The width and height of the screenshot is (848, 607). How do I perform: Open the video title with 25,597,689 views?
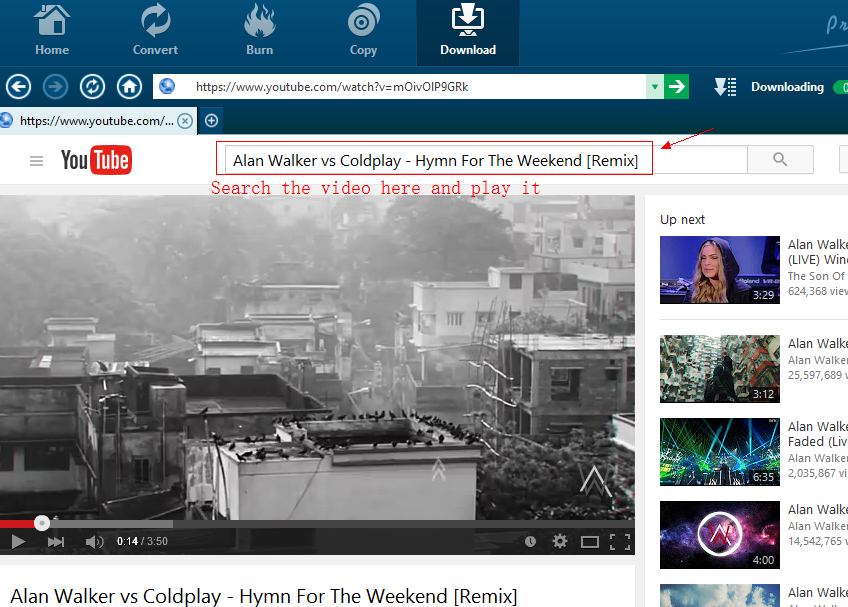[x=818, y=344]
